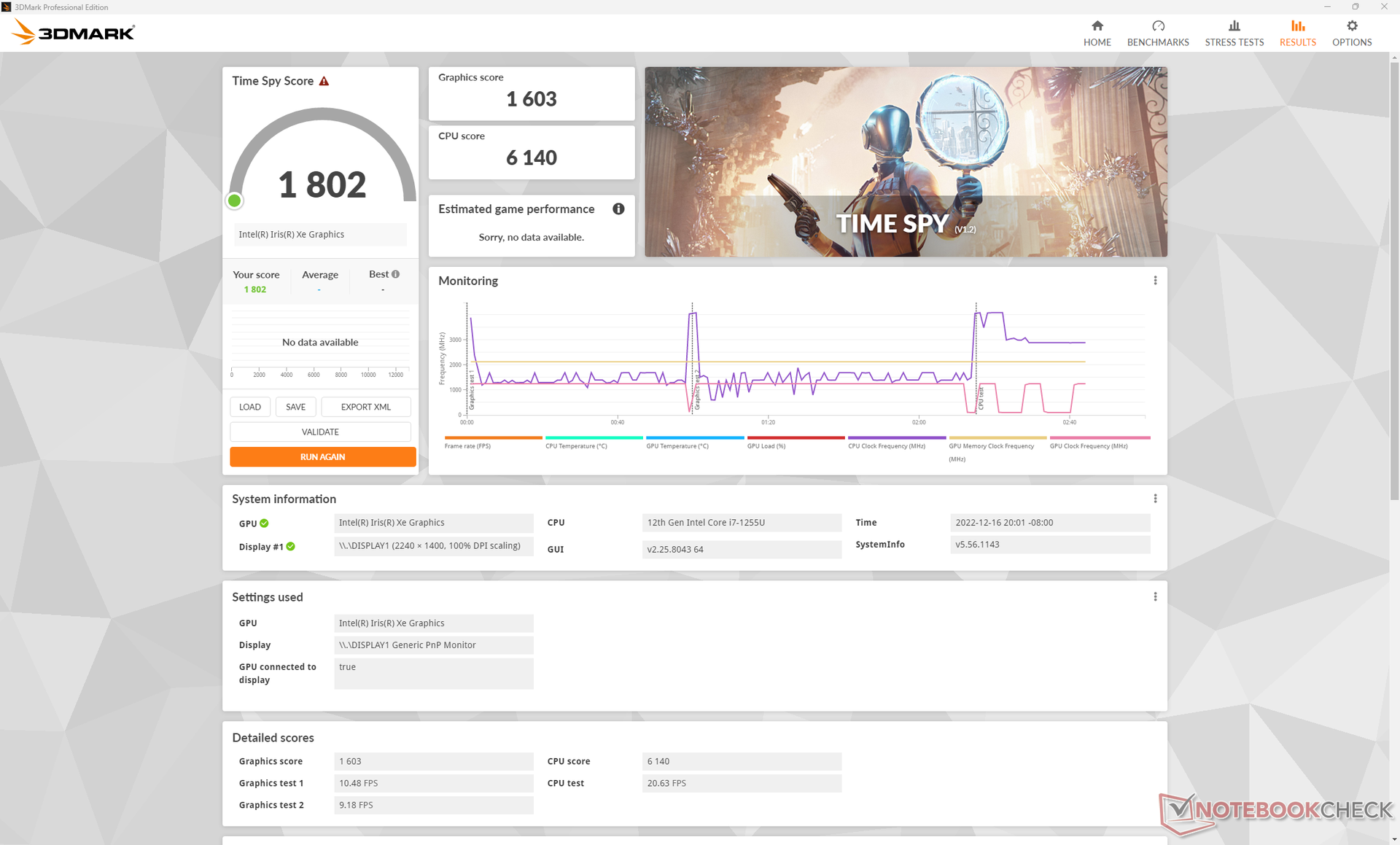Image resolution: width=1400 pixels, height=845 pixels.
Task: Open System information three-dot menu
Action: pyautogui.click(x=1155, y=499)
